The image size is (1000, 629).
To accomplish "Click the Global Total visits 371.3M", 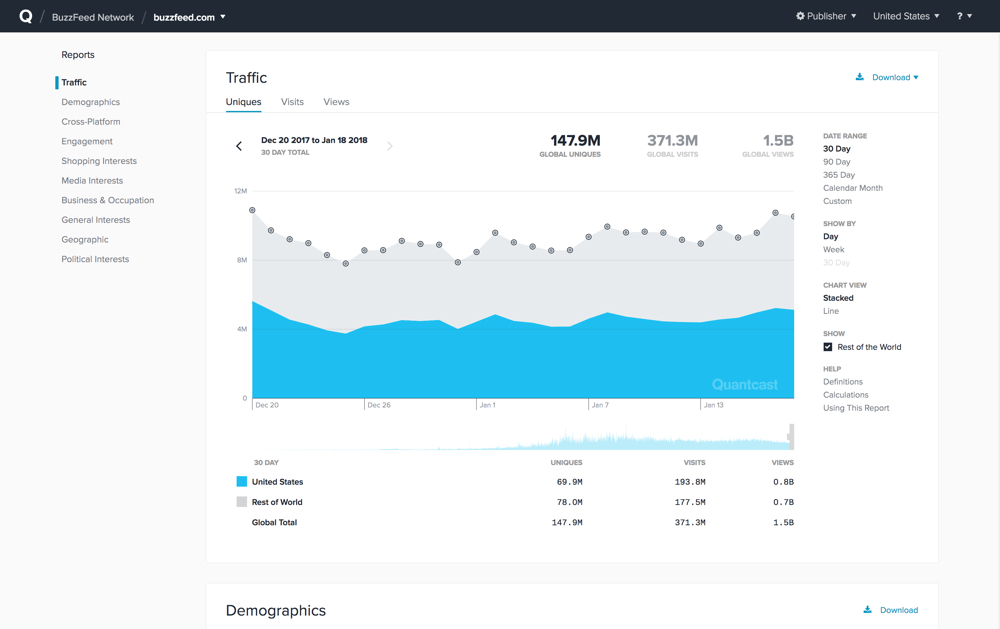I will pyautogui.click(x=690, y=522).
